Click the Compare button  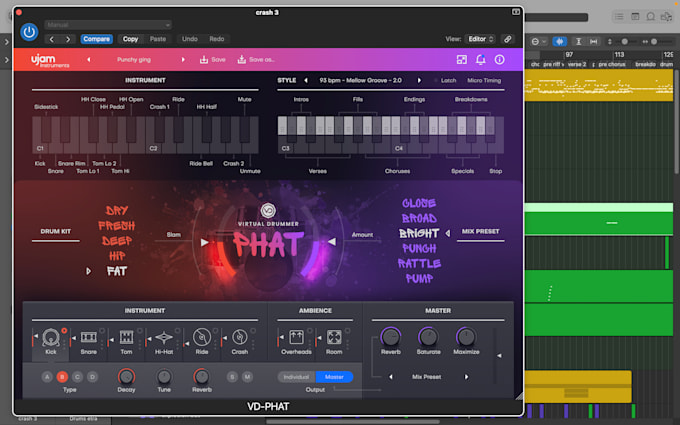[x=96, y=39]
